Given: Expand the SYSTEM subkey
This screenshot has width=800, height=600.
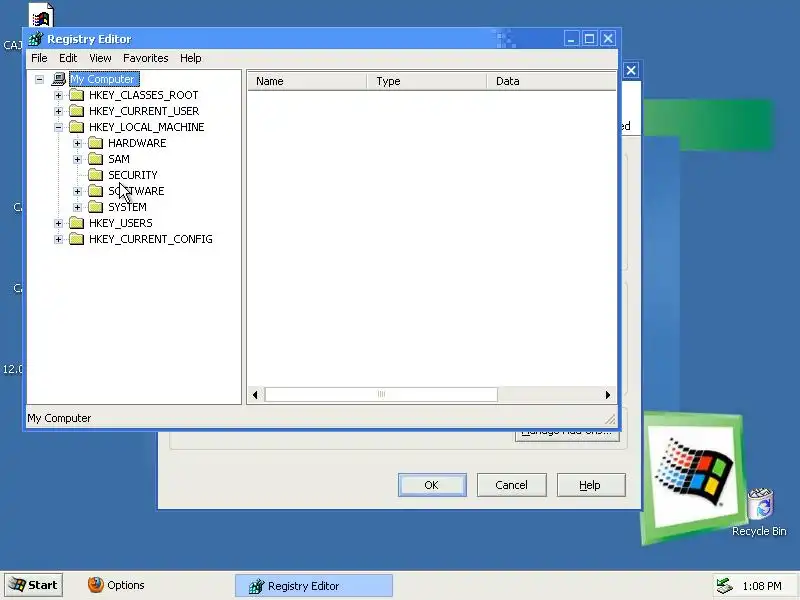Looking at the screenshot, I should pos(78,207).
